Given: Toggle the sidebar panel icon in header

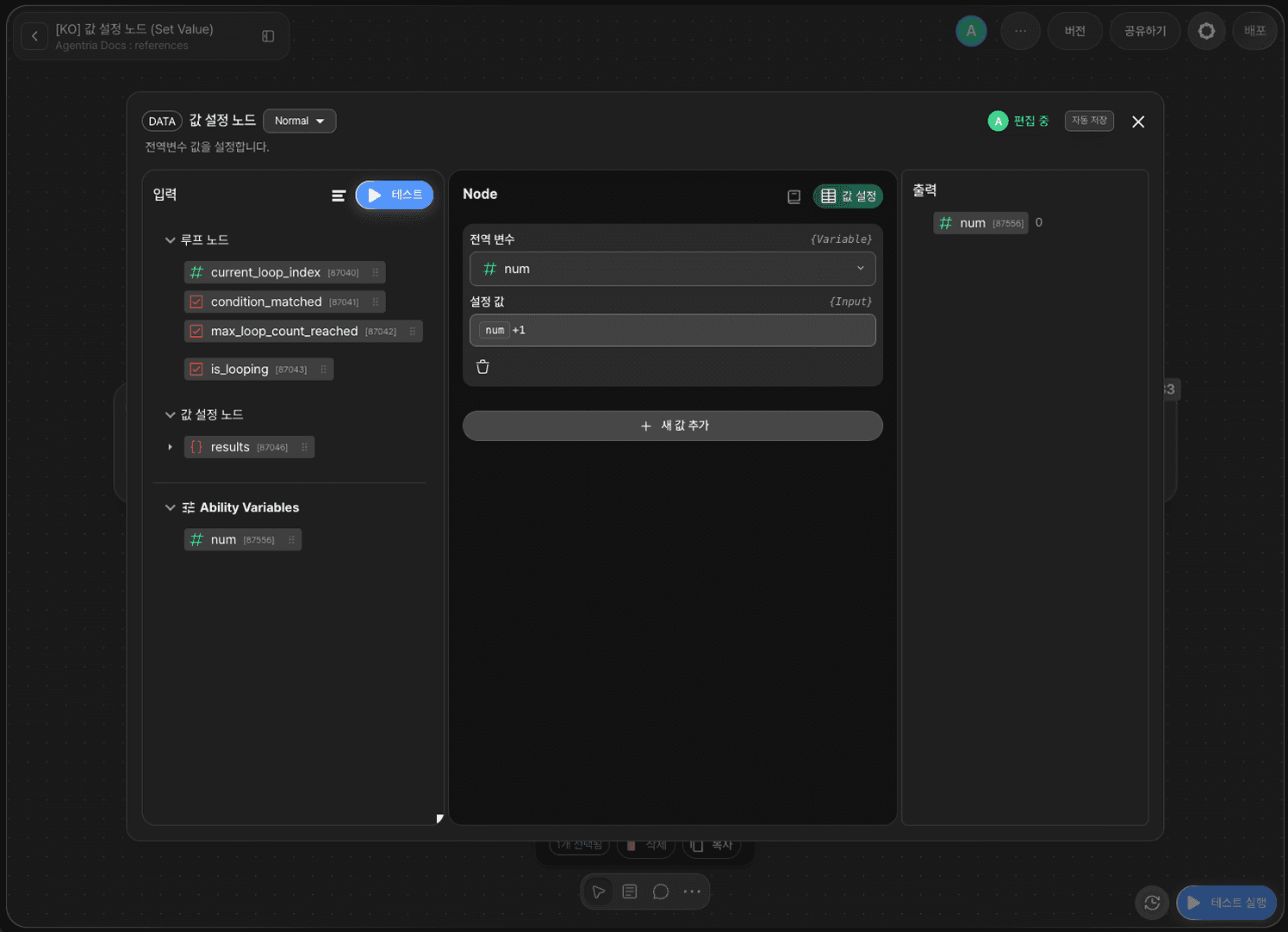Looking at the screenshot, I should [268, 36].
